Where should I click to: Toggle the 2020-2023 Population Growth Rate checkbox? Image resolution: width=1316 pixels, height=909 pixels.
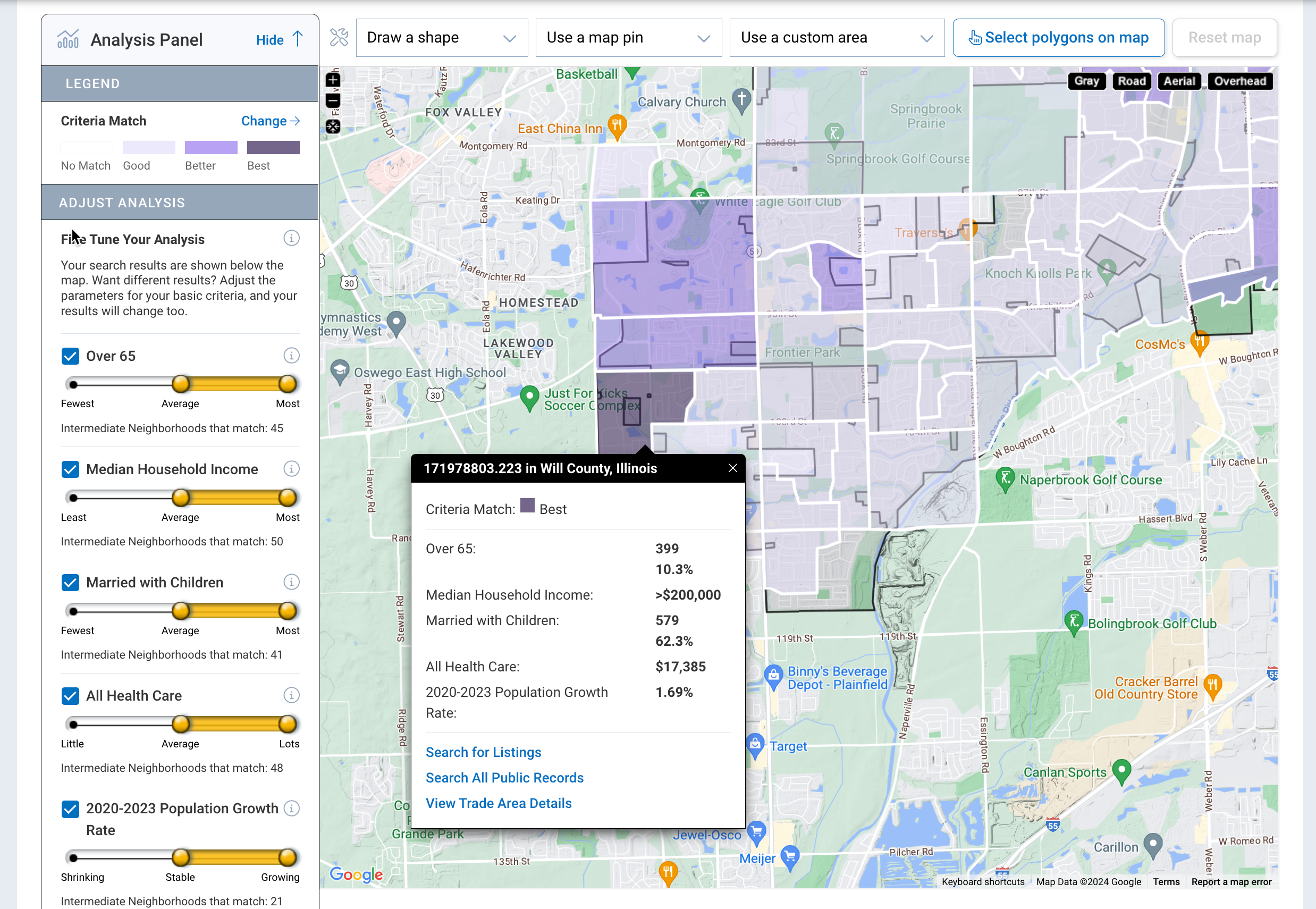coord(71,809)
